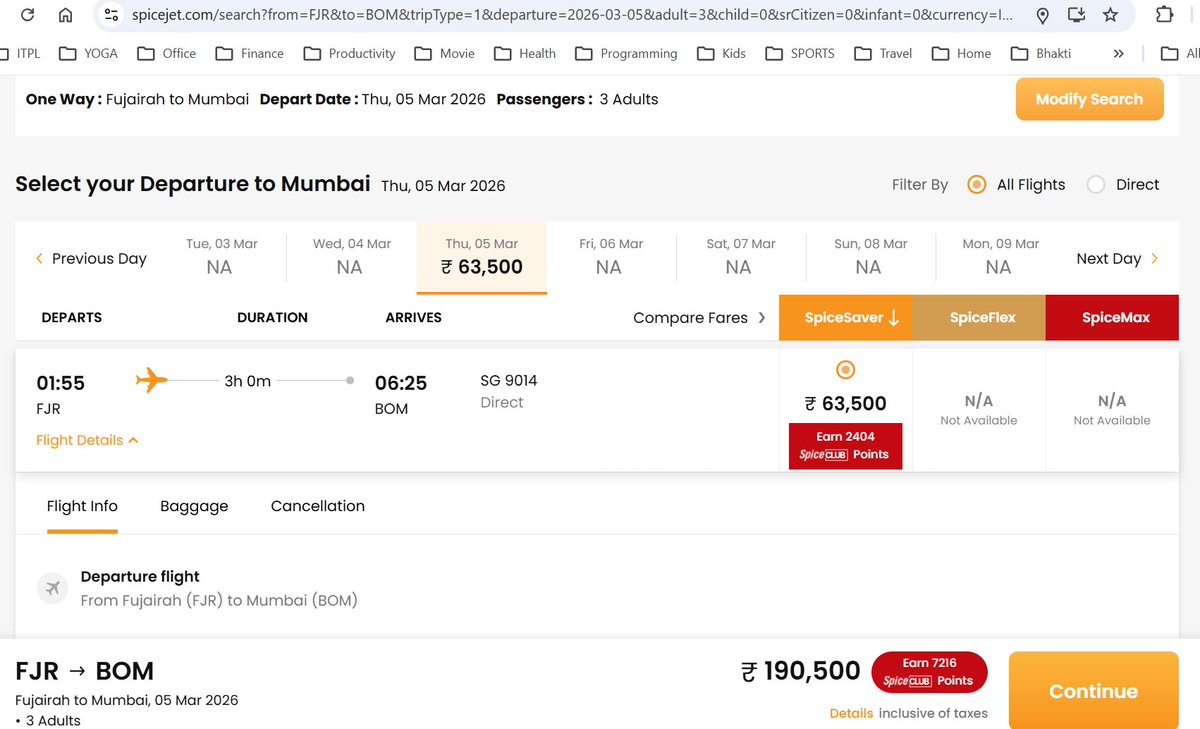Image resolution: width=1200 pixels, height=729 pixels.
Task: Open site information icon in address bar
Action: [112, 15]
